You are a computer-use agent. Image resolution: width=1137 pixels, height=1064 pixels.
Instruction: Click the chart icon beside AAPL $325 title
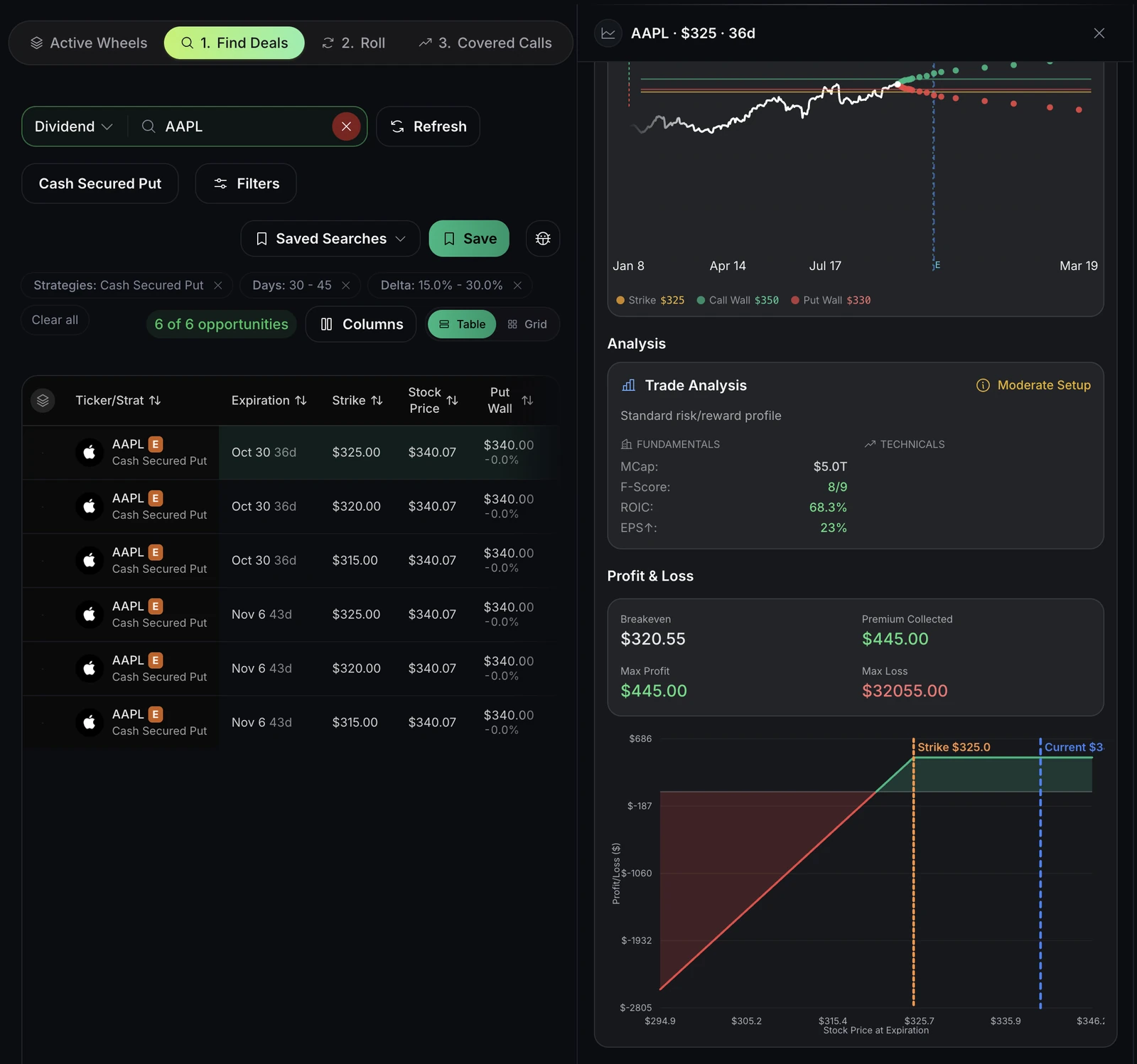click(x=608, y=33)
